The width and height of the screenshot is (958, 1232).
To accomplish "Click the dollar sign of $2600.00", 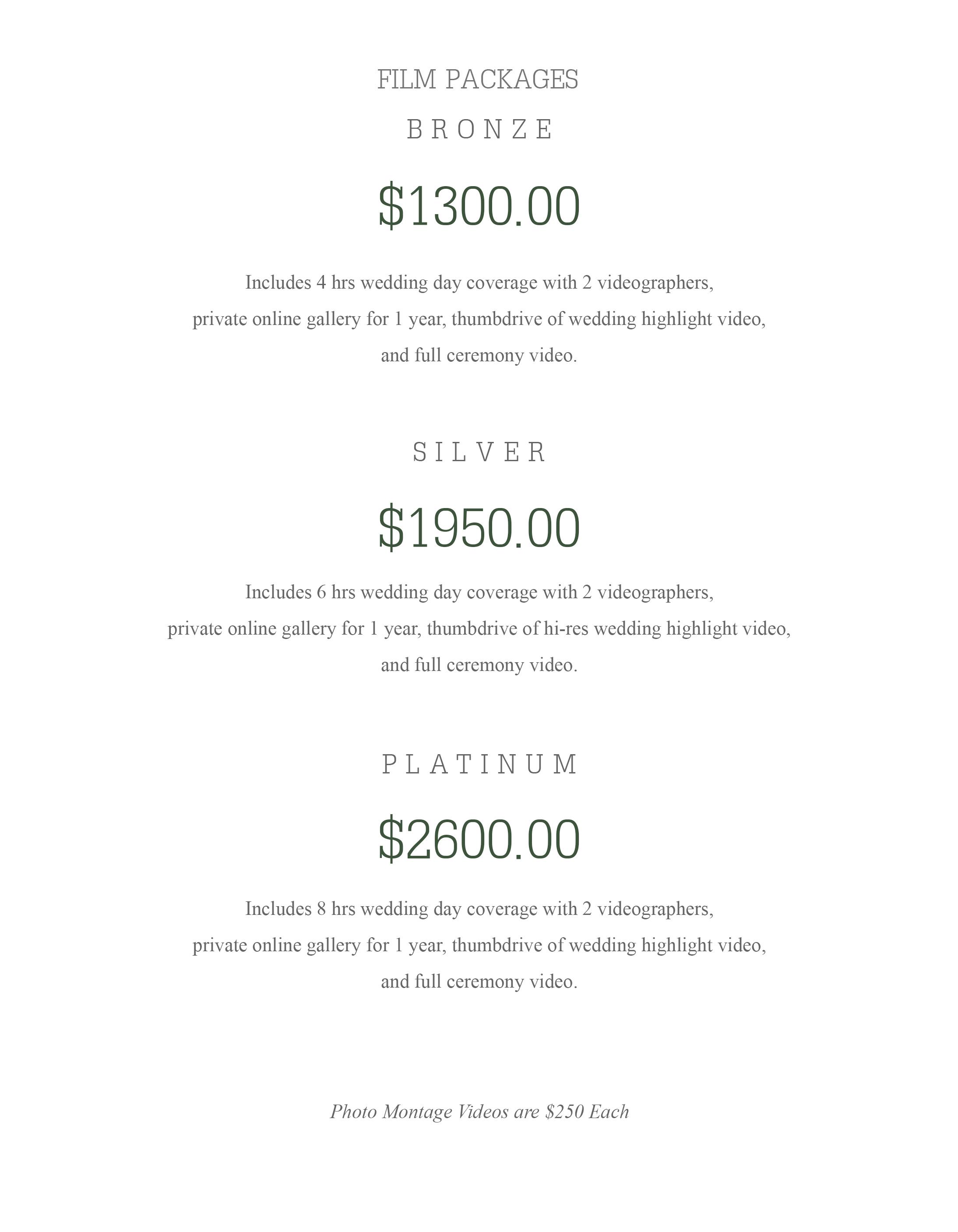I will tap(391, 840).
